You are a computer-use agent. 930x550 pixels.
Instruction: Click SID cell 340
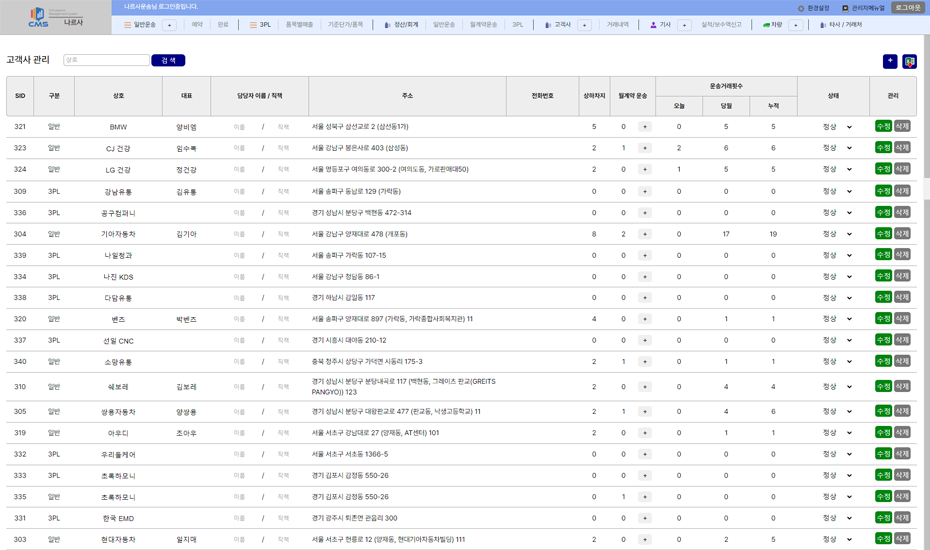pyautogui.click(x=20, y=361)
